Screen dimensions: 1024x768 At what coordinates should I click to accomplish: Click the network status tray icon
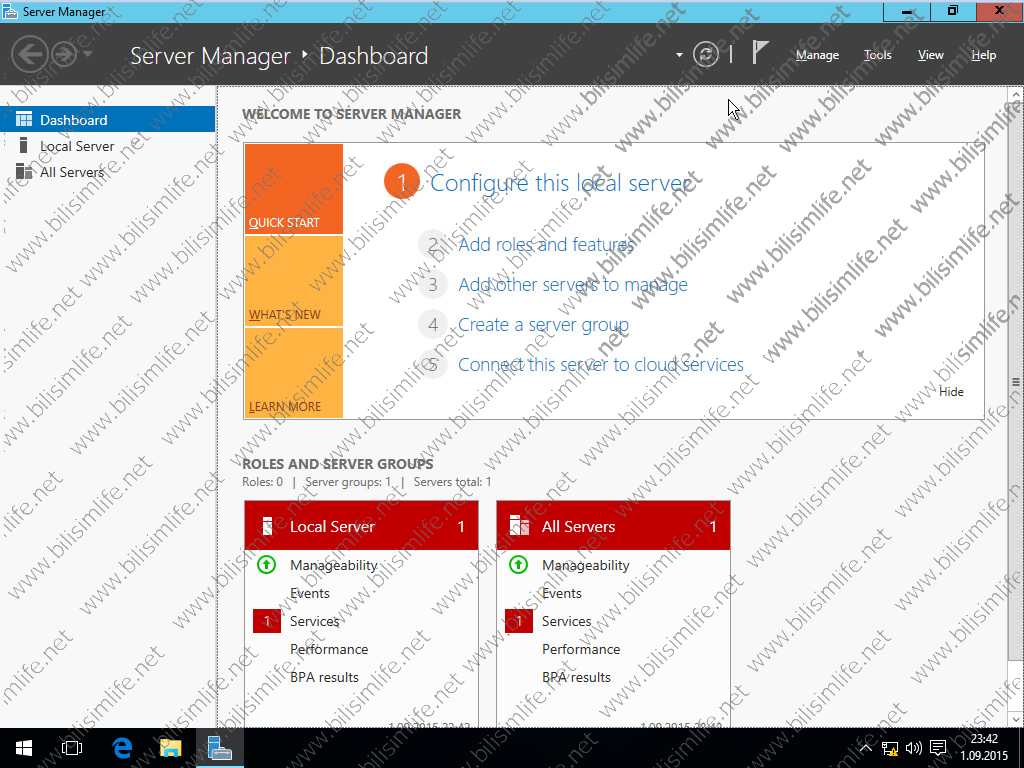pyautogui.click(x=889, y=748)
